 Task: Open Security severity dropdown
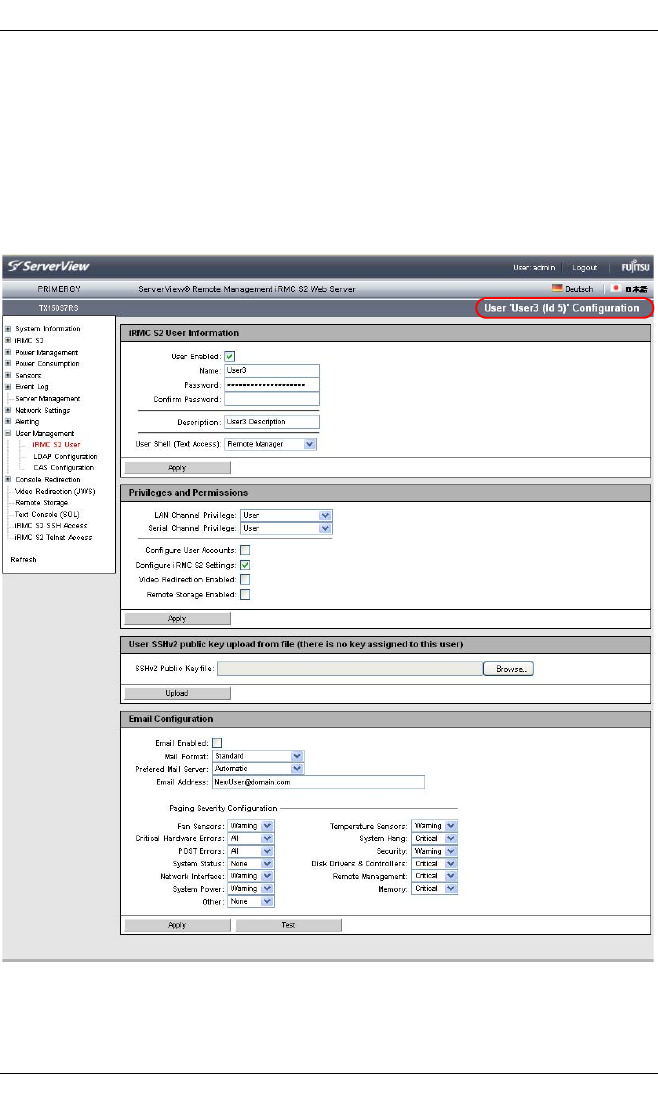coord(435,851)
